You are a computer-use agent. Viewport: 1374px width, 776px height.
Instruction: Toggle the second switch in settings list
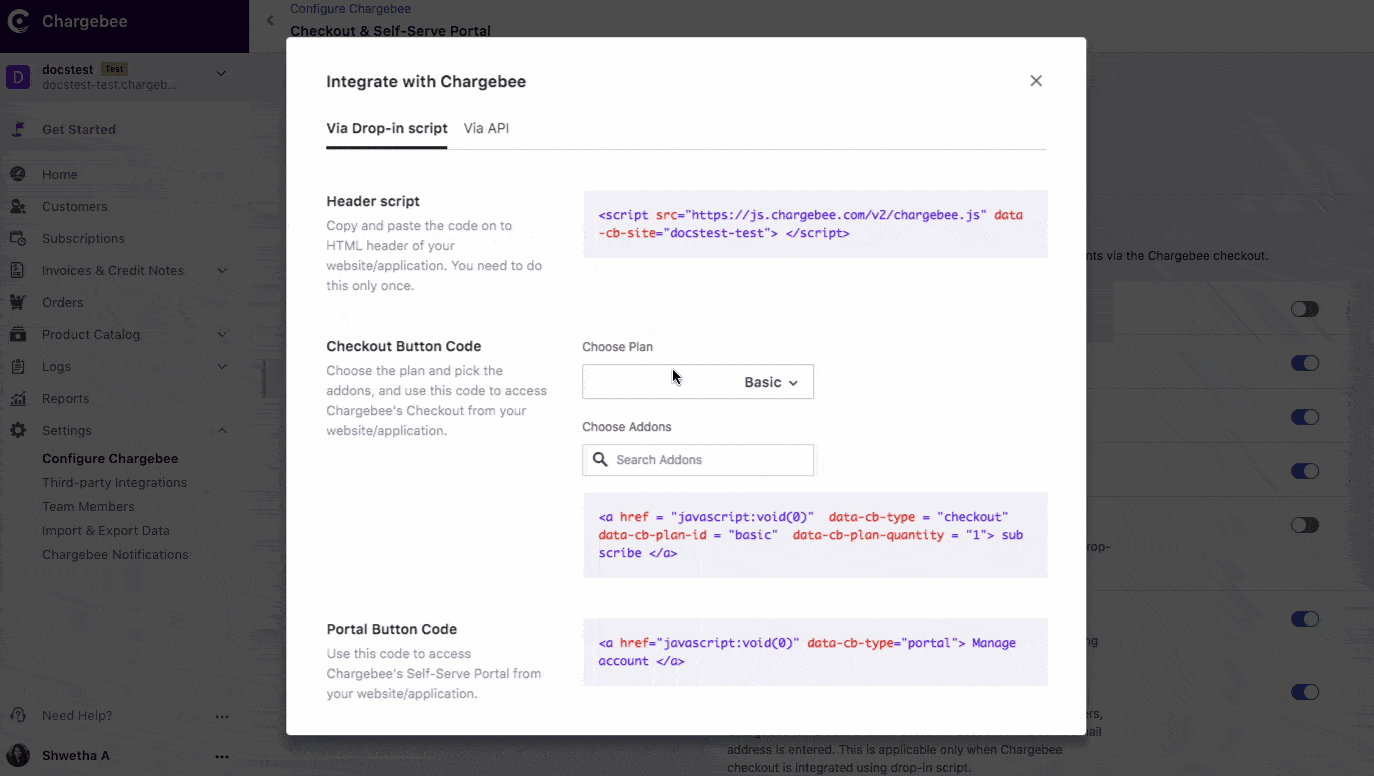[1304, 364]
